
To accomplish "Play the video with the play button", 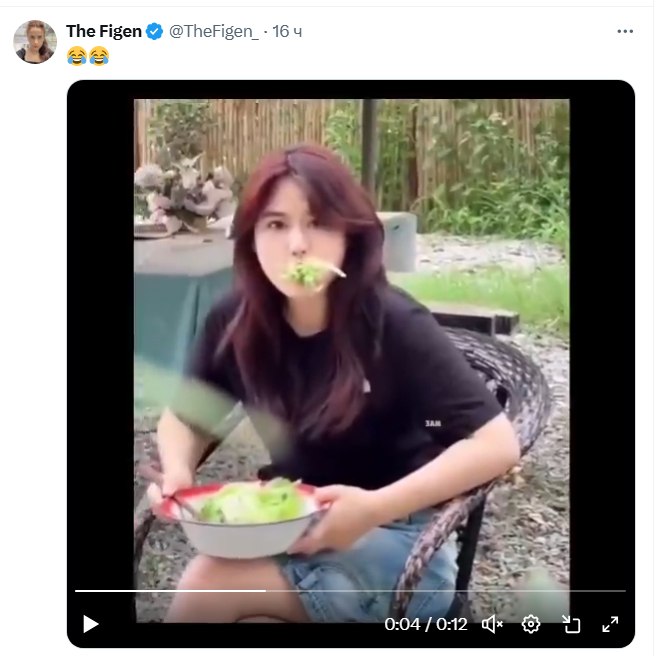I will 91,624.
